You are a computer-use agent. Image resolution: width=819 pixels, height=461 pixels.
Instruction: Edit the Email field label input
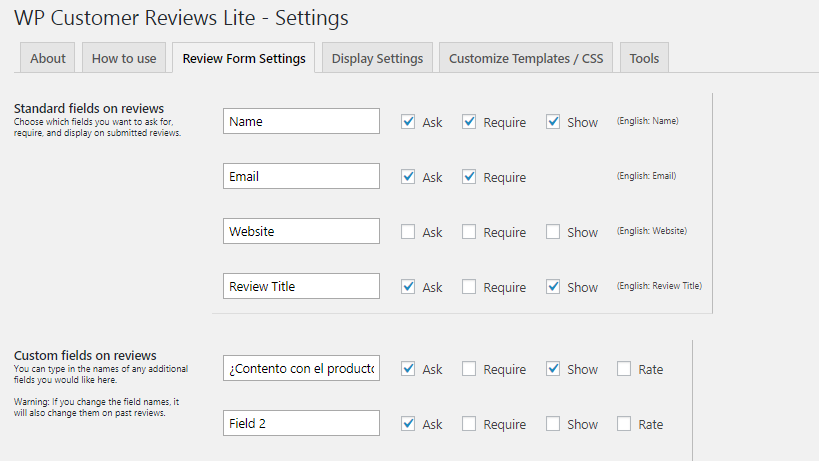[x=301, y=176]
